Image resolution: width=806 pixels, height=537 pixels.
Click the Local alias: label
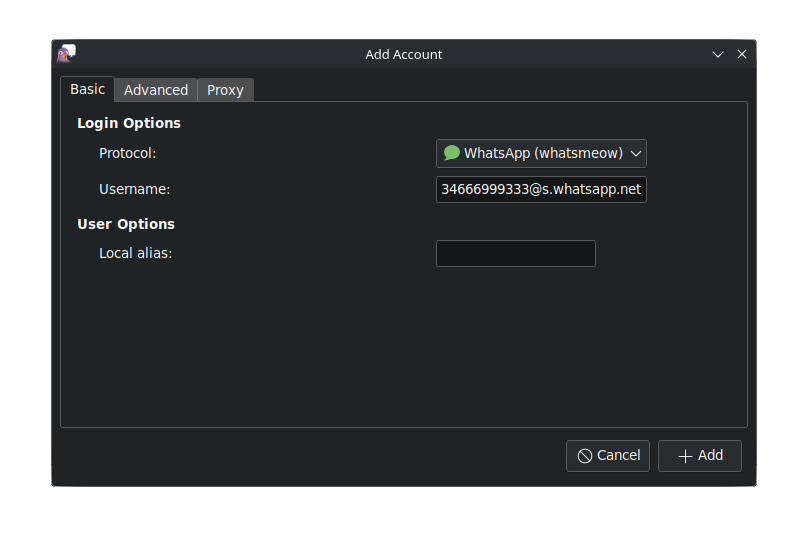pyautogui.click(x=135, y=253)
